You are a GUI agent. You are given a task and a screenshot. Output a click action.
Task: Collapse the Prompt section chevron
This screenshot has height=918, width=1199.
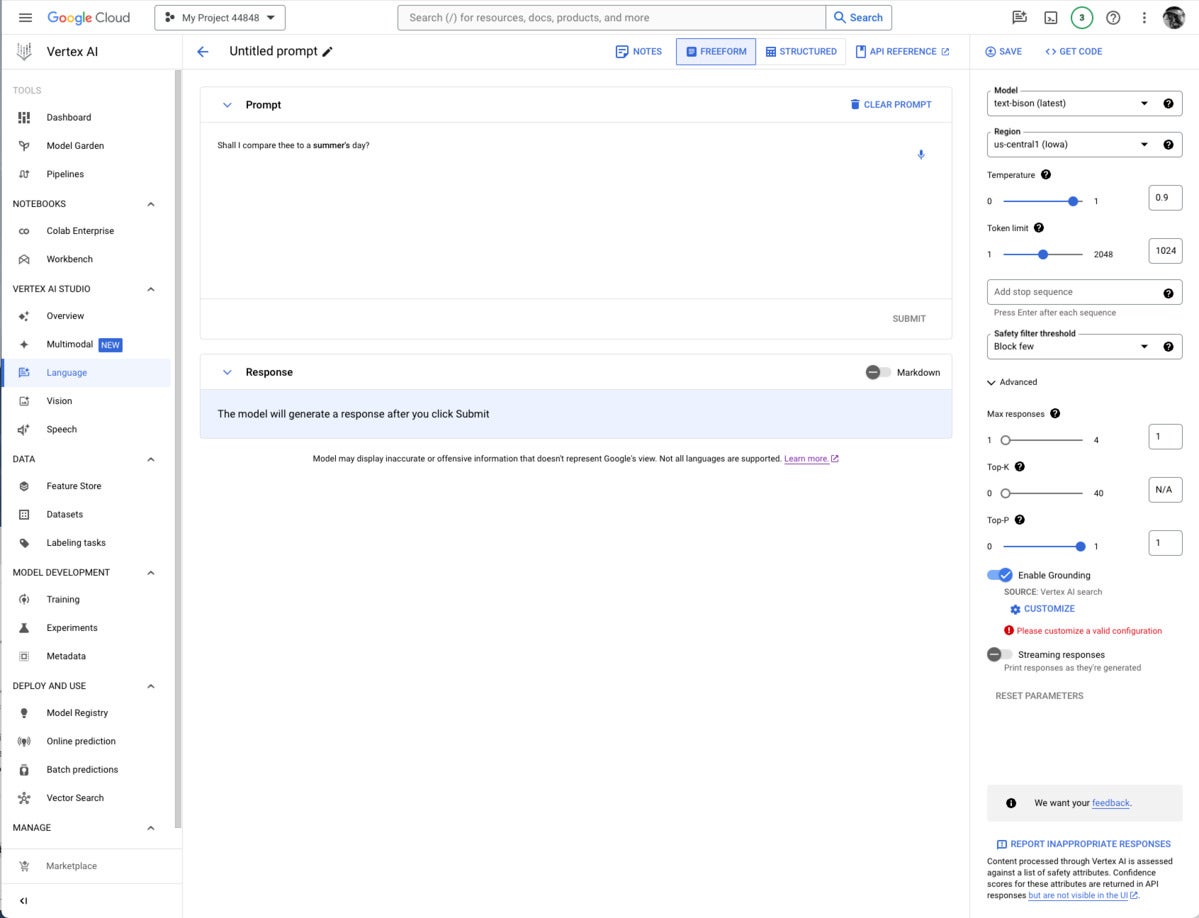227,105
